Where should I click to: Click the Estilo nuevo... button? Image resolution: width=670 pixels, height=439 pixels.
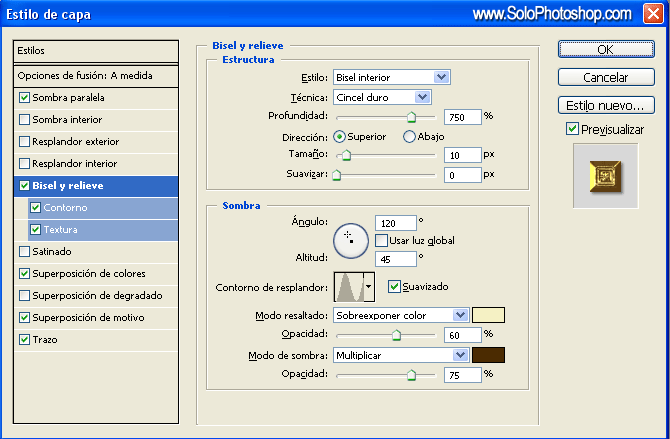pos(605,105)
